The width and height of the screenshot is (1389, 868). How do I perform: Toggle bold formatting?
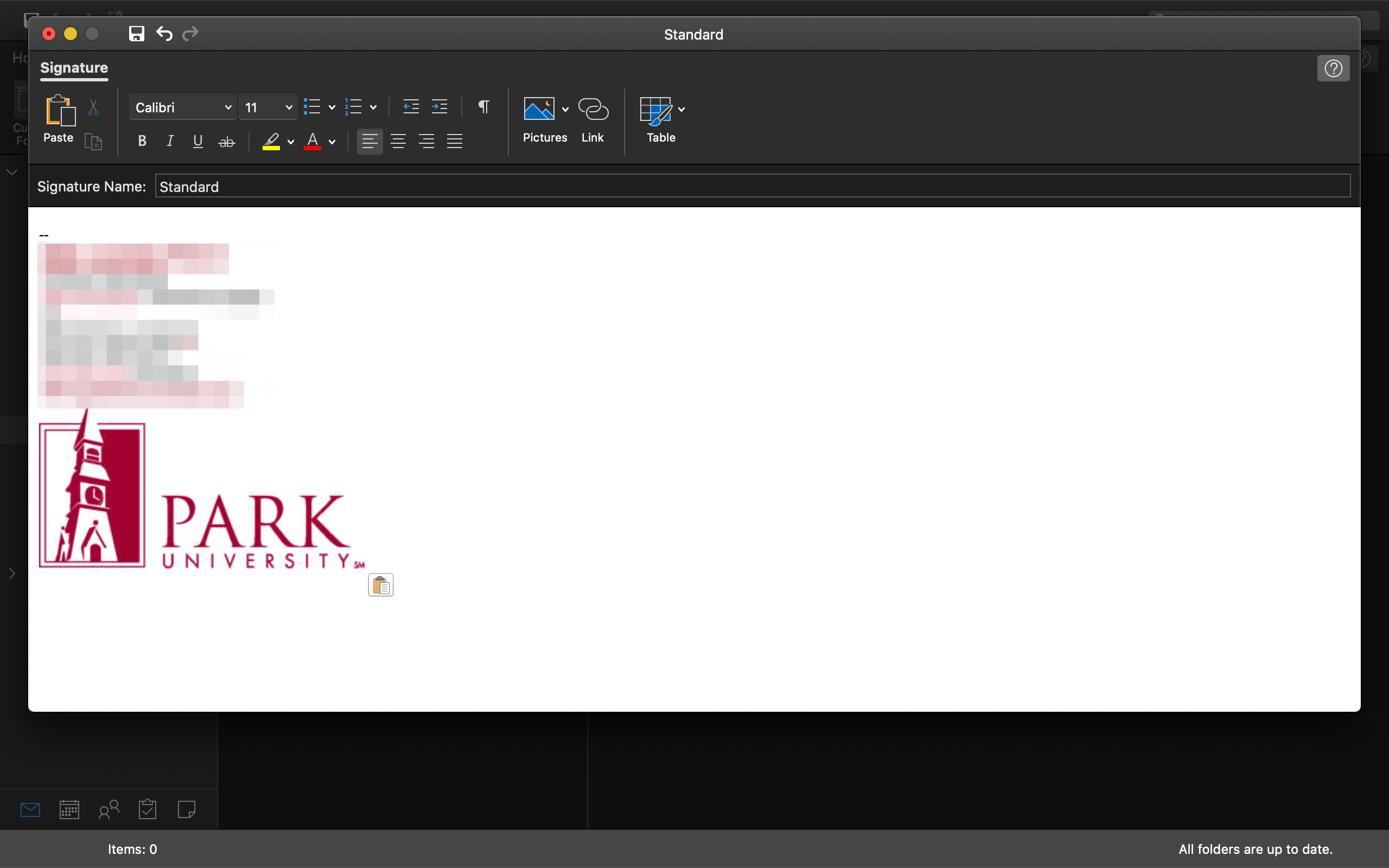click(142, 141)
